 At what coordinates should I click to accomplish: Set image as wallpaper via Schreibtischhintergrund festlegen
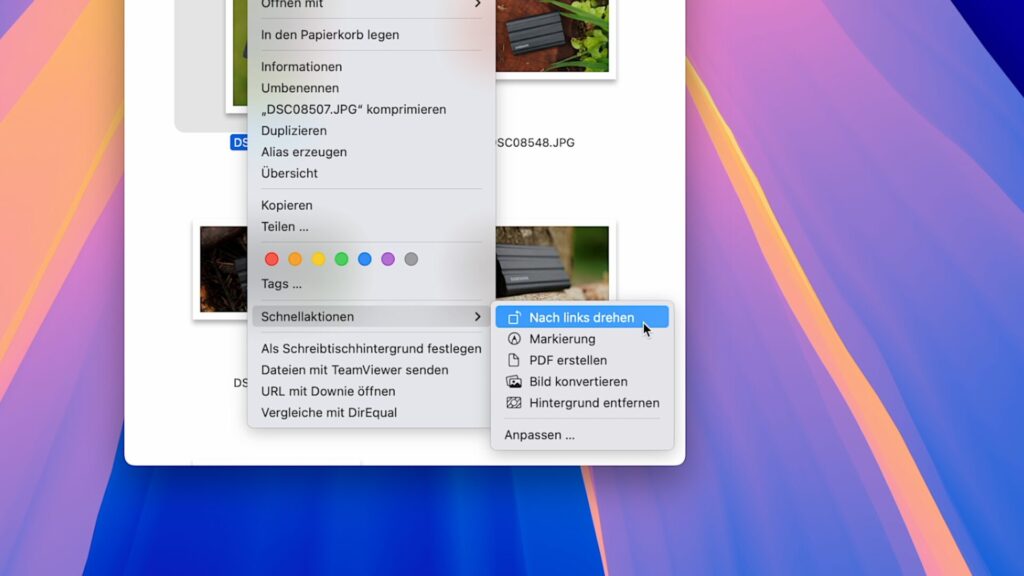[371, 347]
